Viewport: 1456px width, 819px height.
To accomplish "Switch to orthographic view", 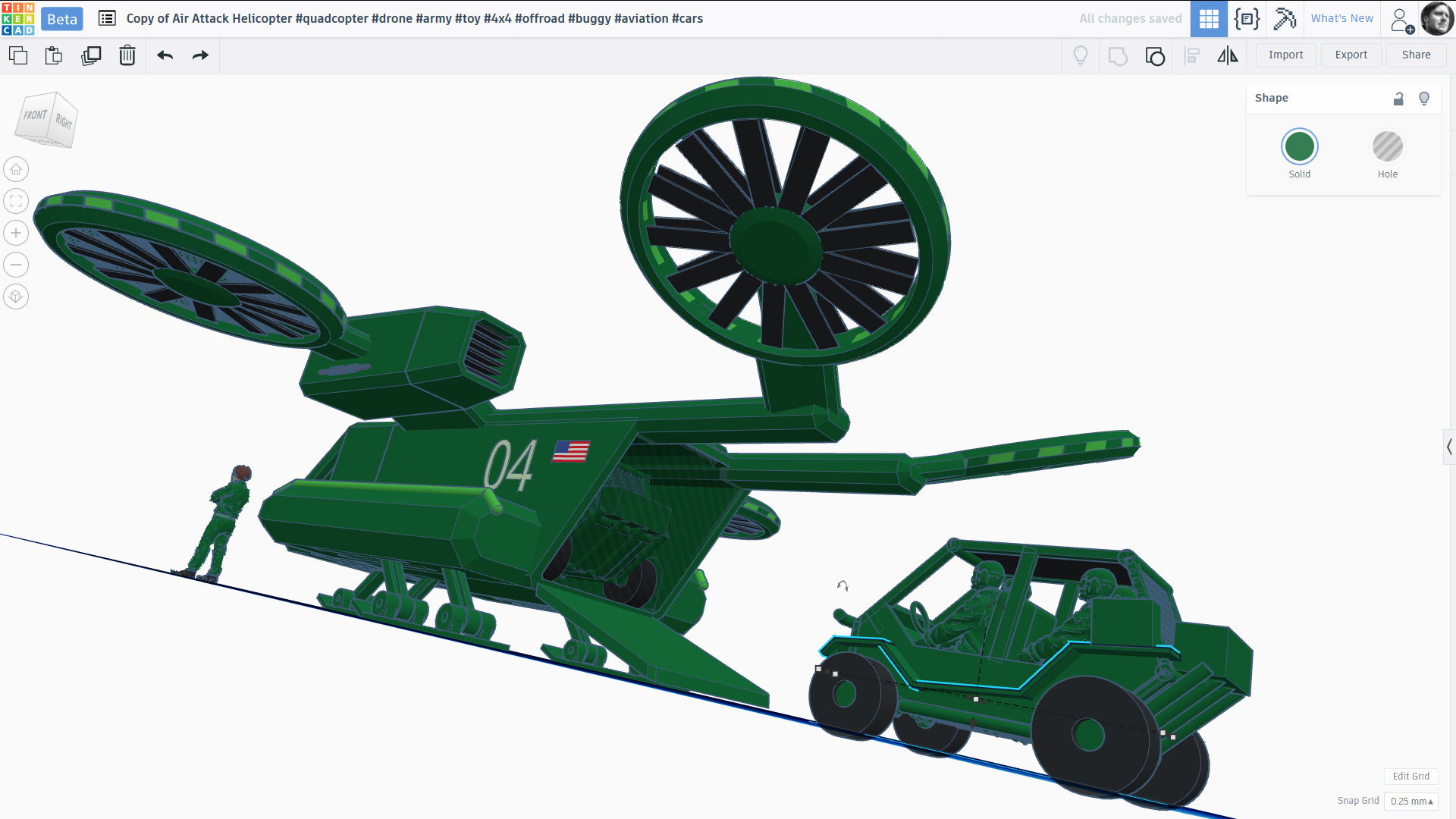I will (16, 297).
